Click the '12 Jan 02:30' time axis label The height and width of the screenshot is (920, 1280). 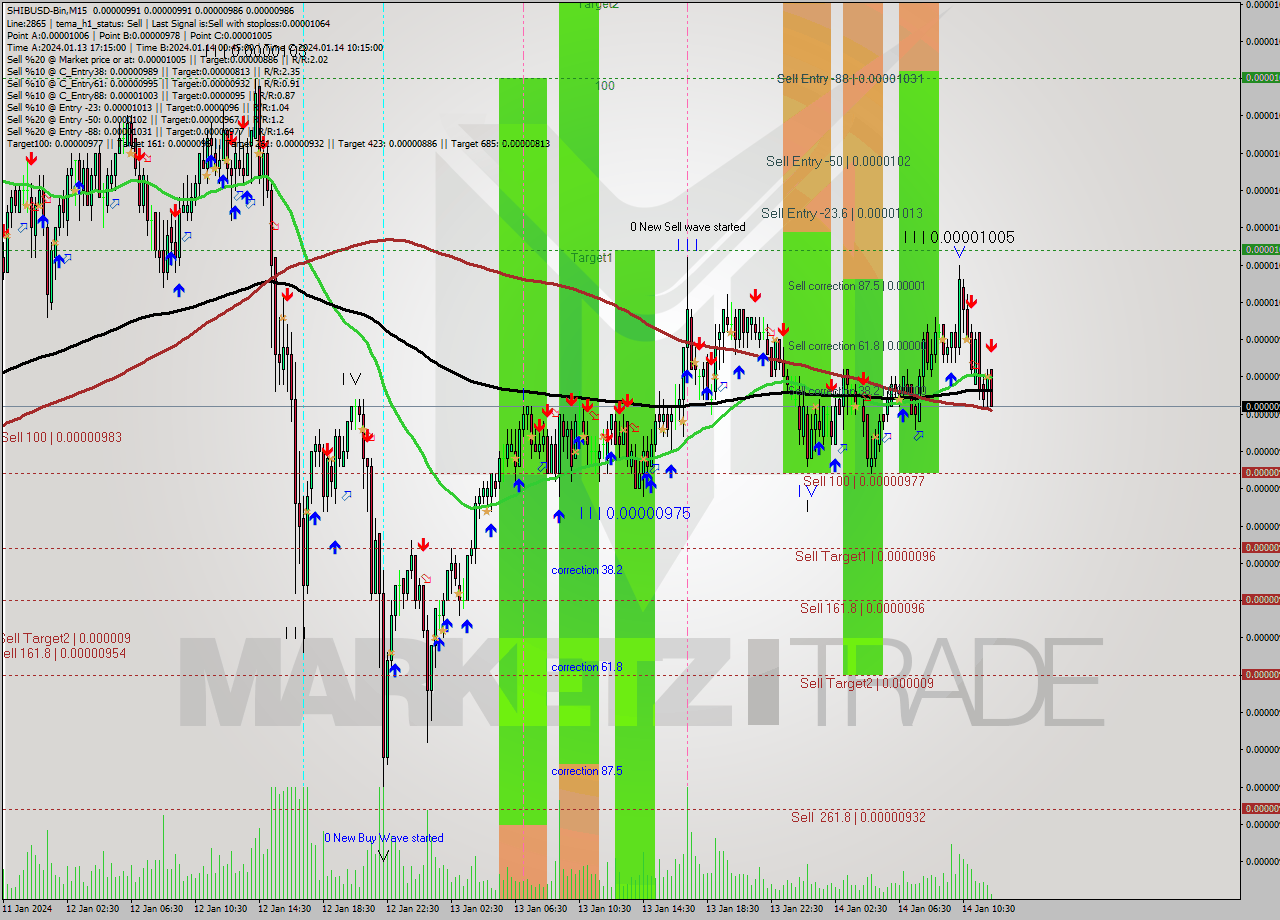(x=92, y=909)
